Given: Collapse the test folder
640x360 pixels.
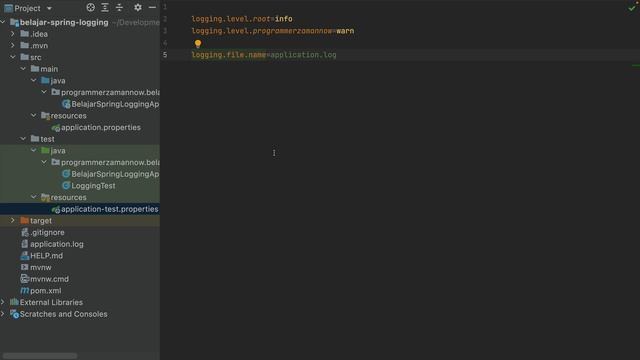Looking at the screenshot, I should (x=23, y=139).
